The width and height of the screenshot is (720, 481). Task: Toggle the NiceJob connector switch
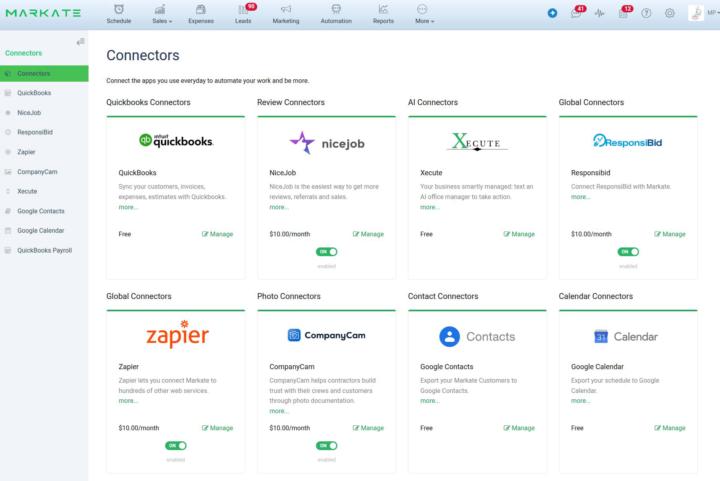326,252
